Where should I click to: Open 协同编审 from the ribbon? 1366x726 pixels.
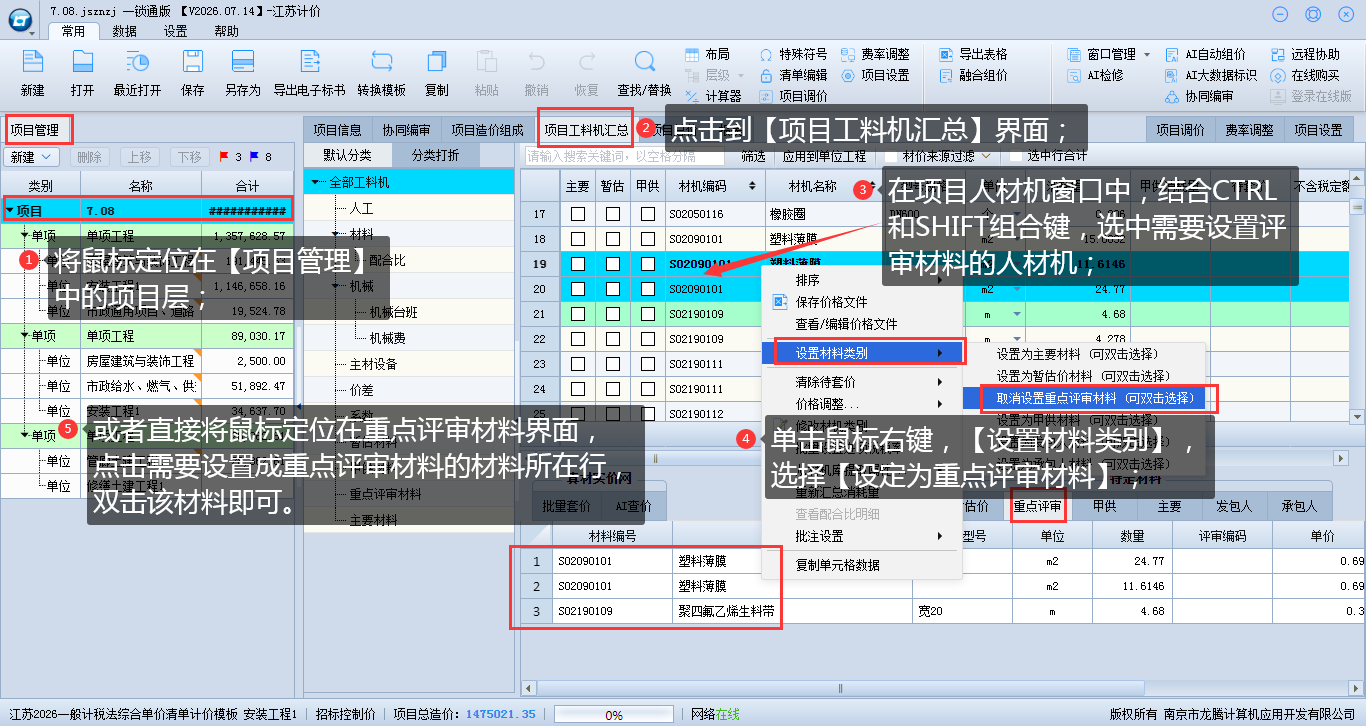tap(1200, 96)
